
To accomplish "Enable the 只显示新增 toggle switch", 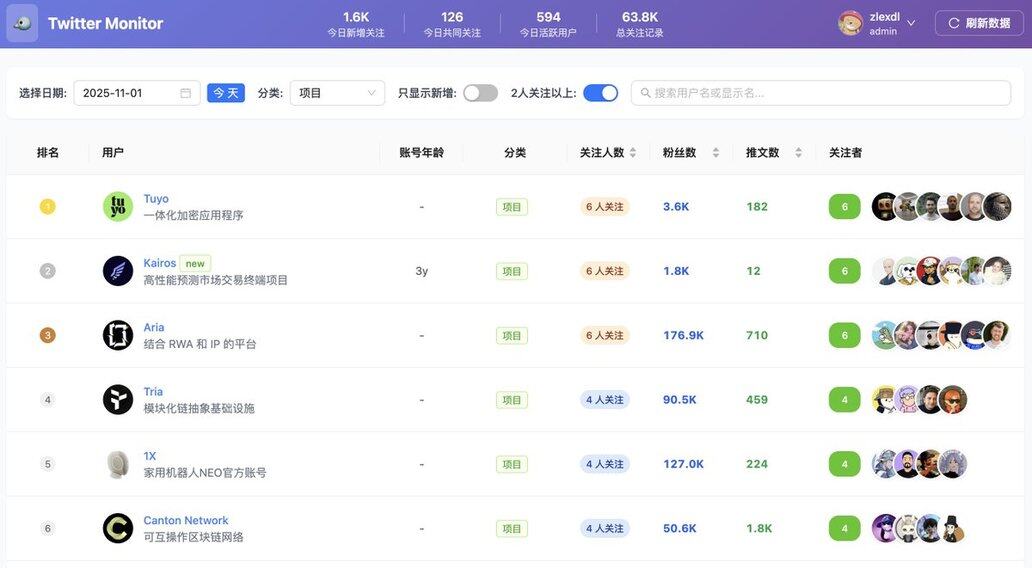I will pyautogui.click(x=480, y=93).
